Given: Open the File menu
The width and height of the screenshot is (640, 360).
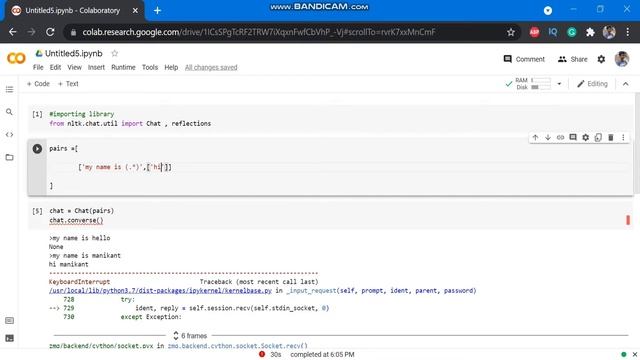Looking at the screenshot, I should pyautogui.click(x=38, y=67).
